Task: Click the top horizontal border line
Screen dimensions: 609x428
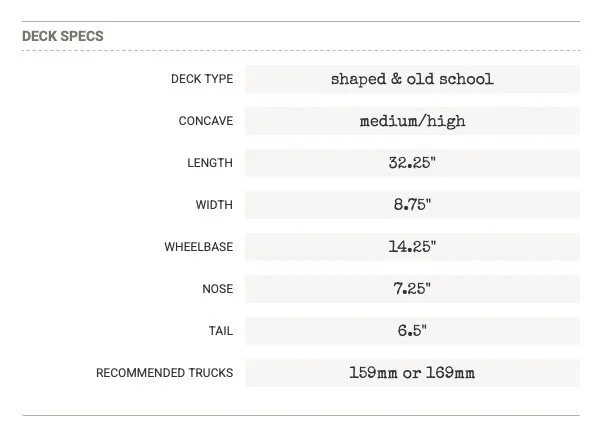Action: point(301,21)
